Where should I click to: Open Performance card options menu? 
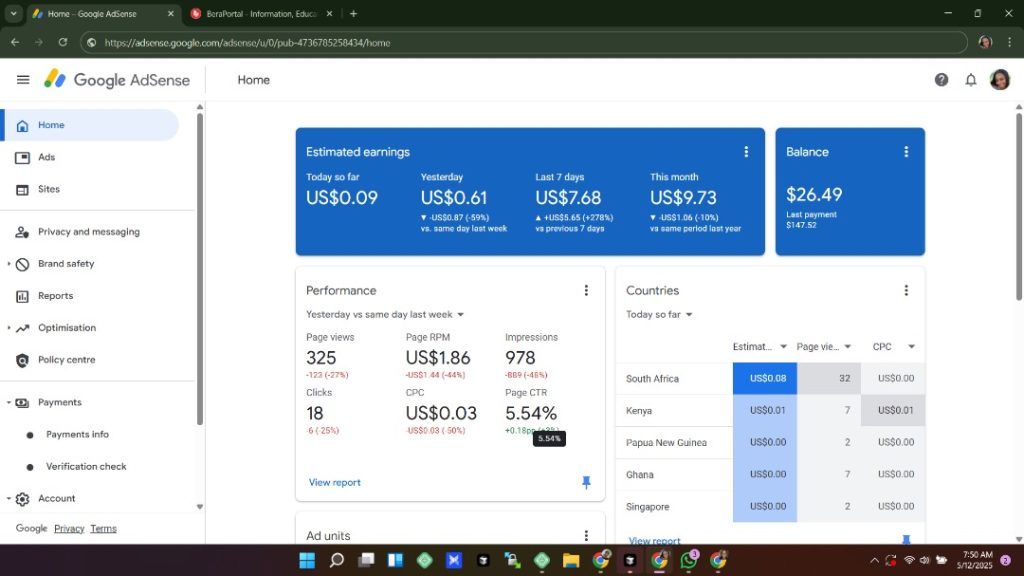586,290
